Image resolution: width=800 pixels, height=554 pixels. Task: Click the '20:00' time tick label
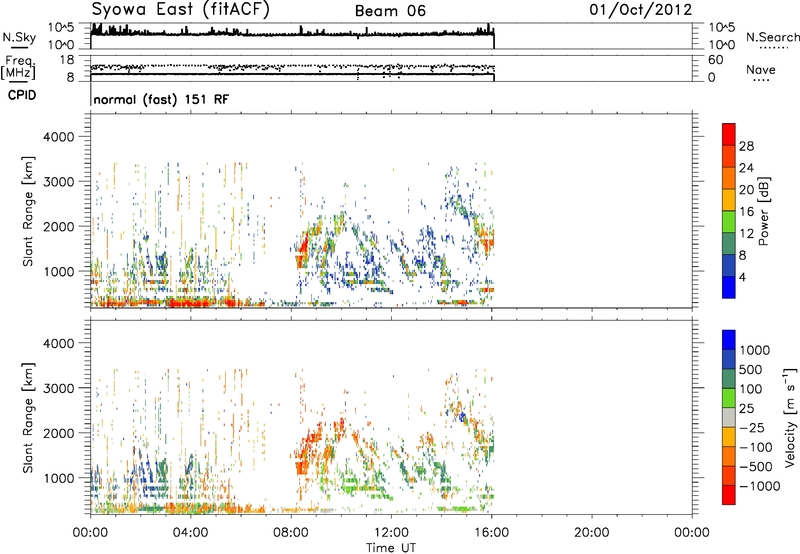click(x=591, y=533)
